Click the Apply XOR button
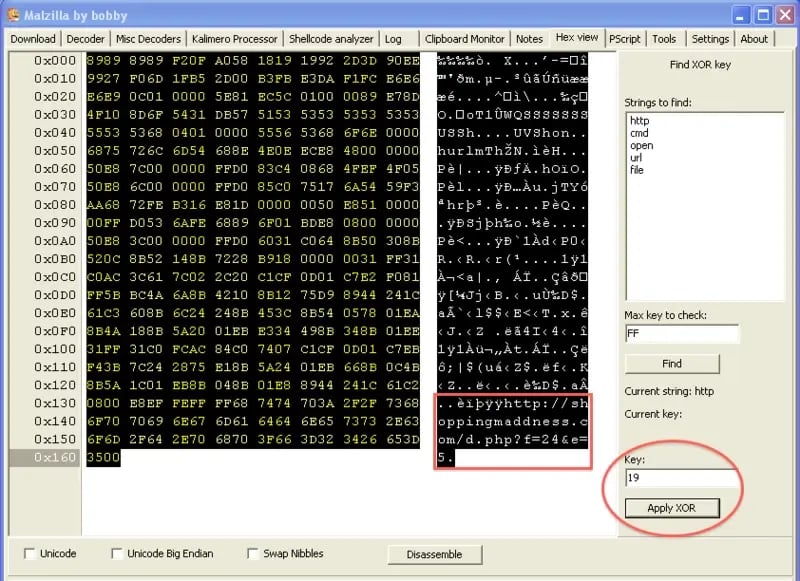Image resolution: width=800 pixels, height=581 pixels. 672,508
